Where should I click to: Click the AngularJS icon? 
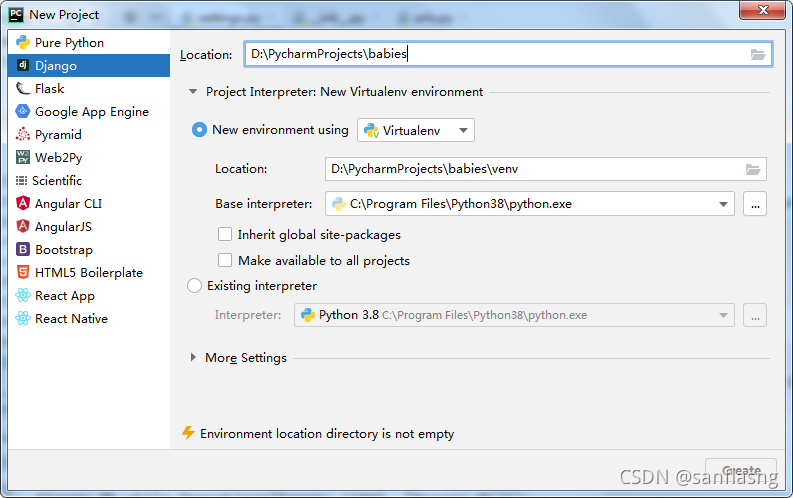[23, 226]
